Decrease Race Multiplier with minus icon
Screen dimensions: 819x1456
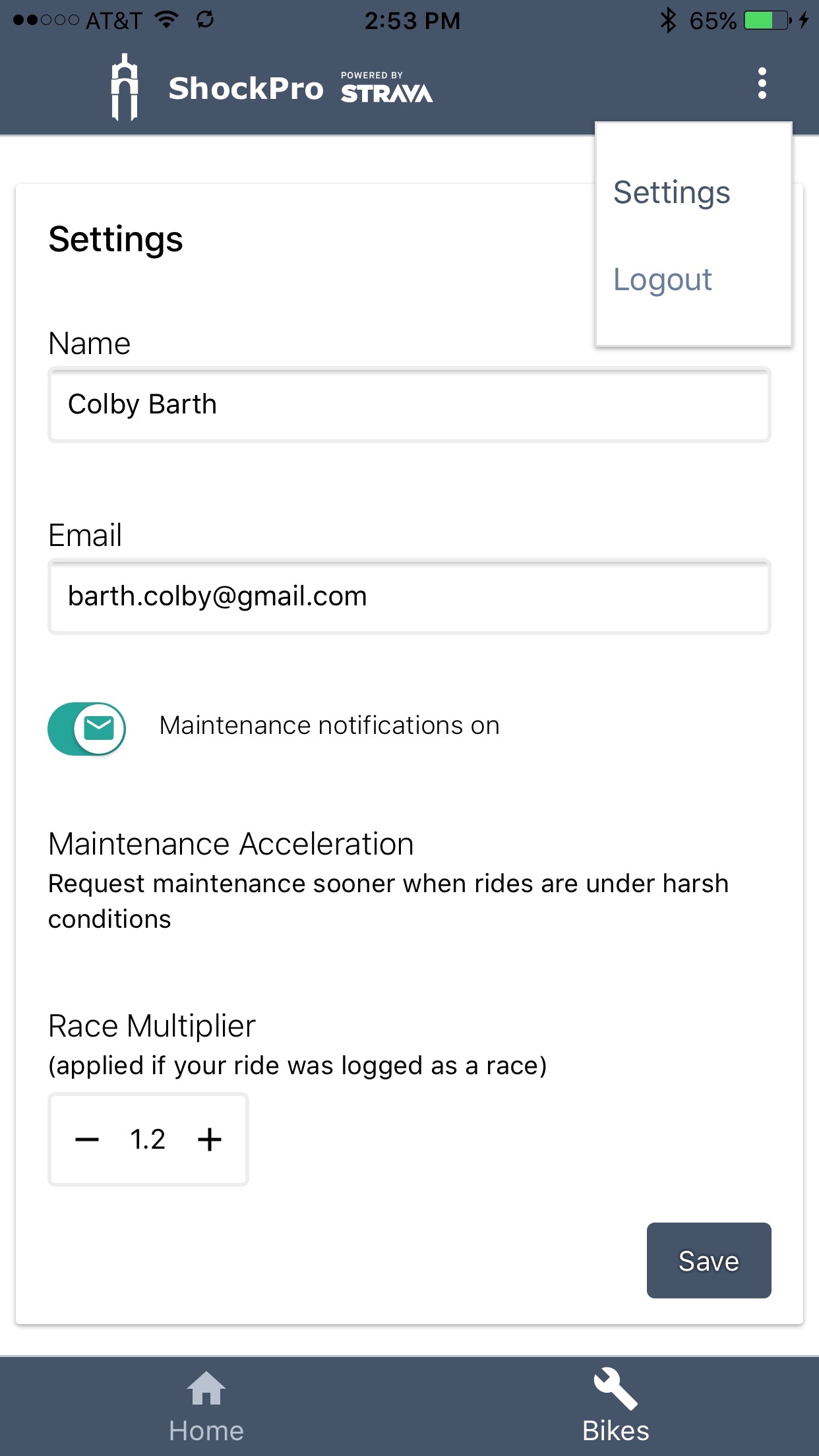coord(87,1139)
